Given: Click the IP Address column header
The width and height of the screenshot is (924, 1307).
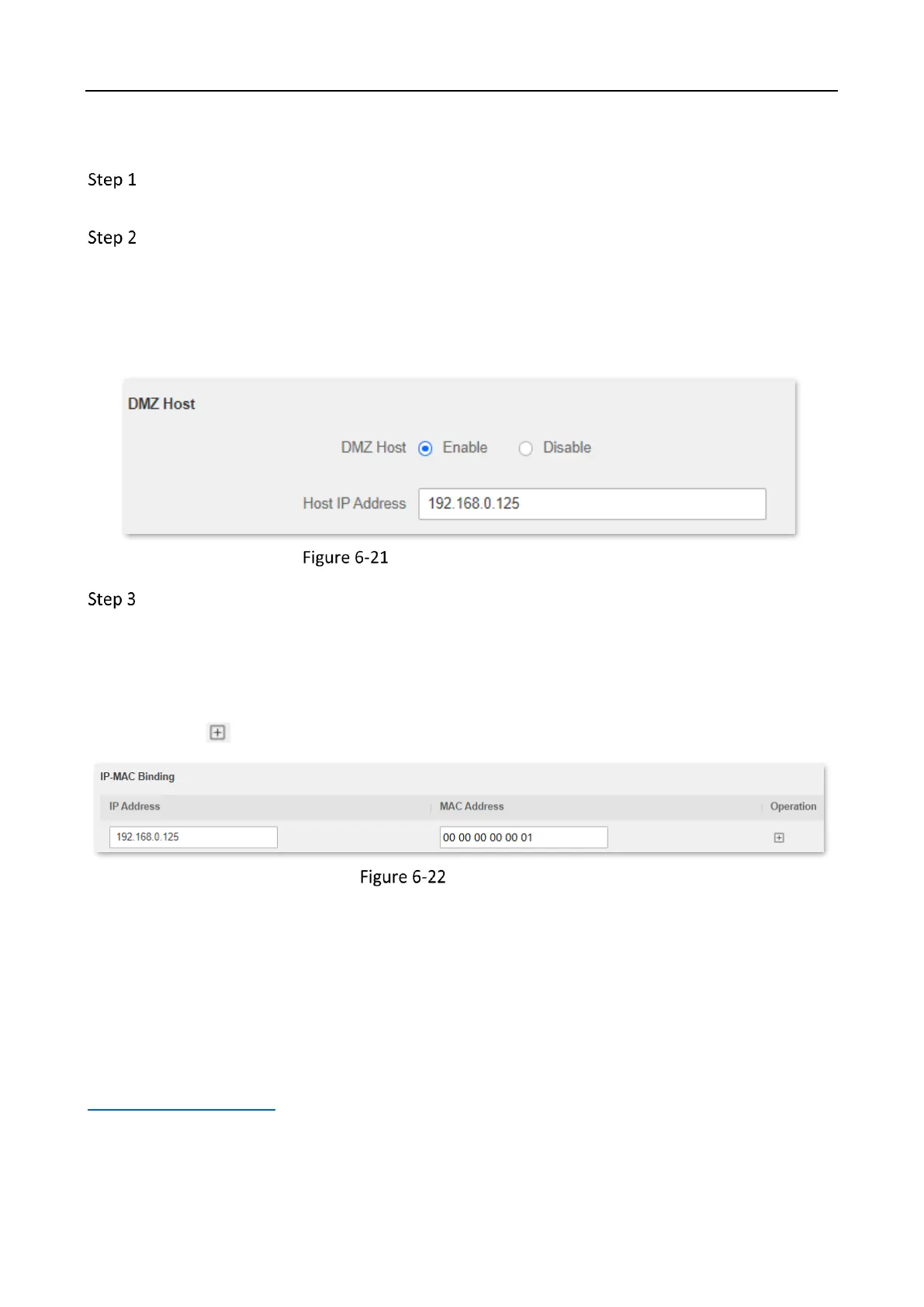Looking at the screenshot, I should (134, 806).
